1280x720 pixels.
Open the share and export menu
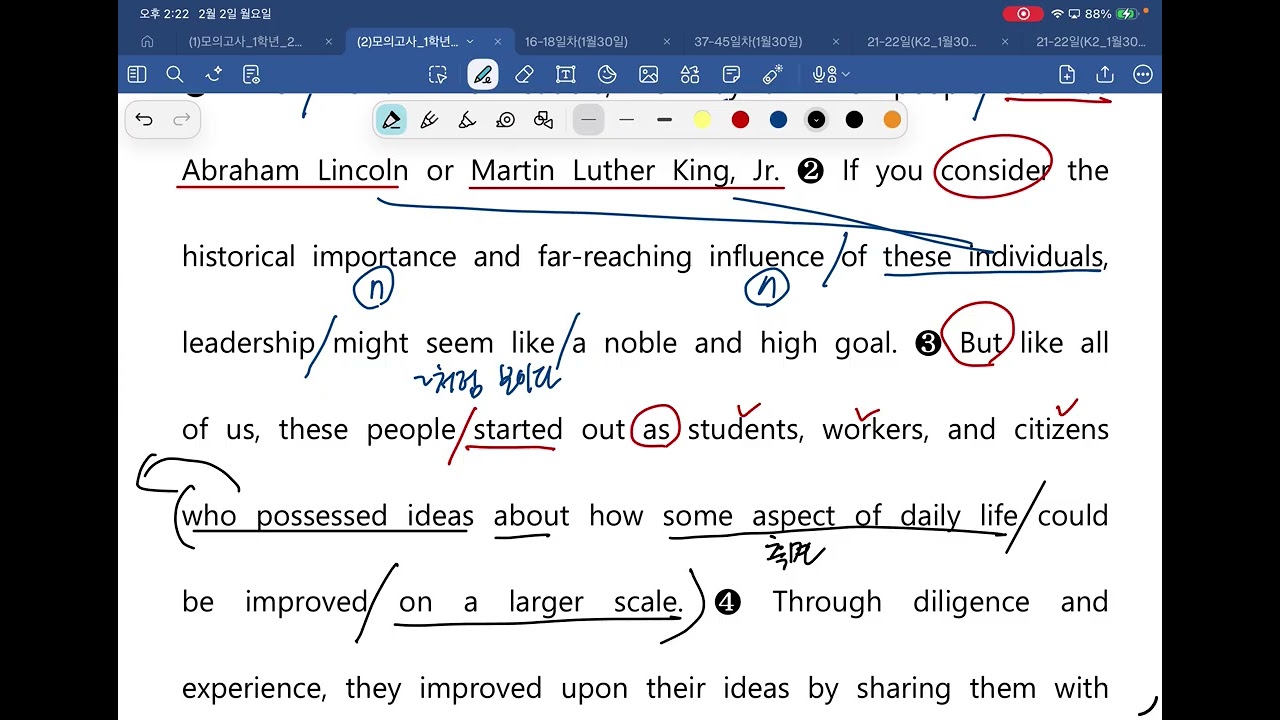pos(1105,75)
